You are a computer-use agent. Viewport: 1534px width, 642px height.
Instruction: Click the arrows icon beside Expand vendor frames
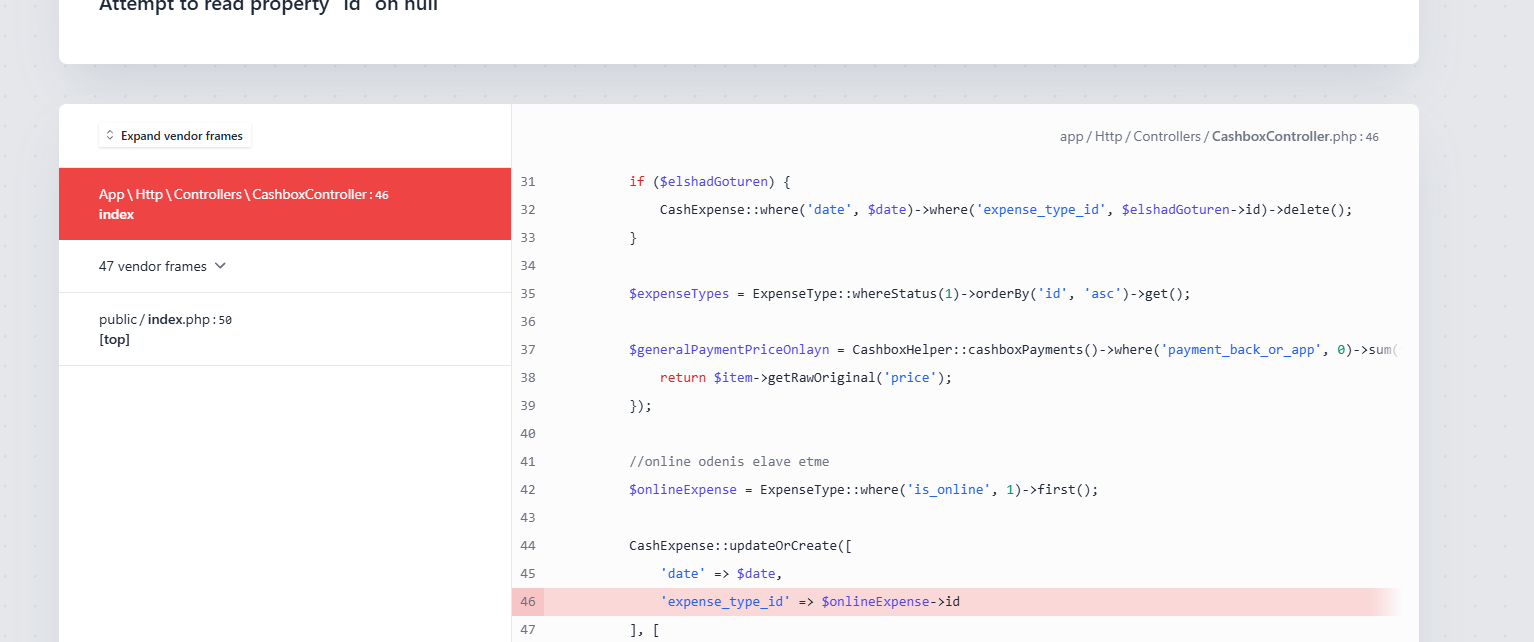(110, 135)
